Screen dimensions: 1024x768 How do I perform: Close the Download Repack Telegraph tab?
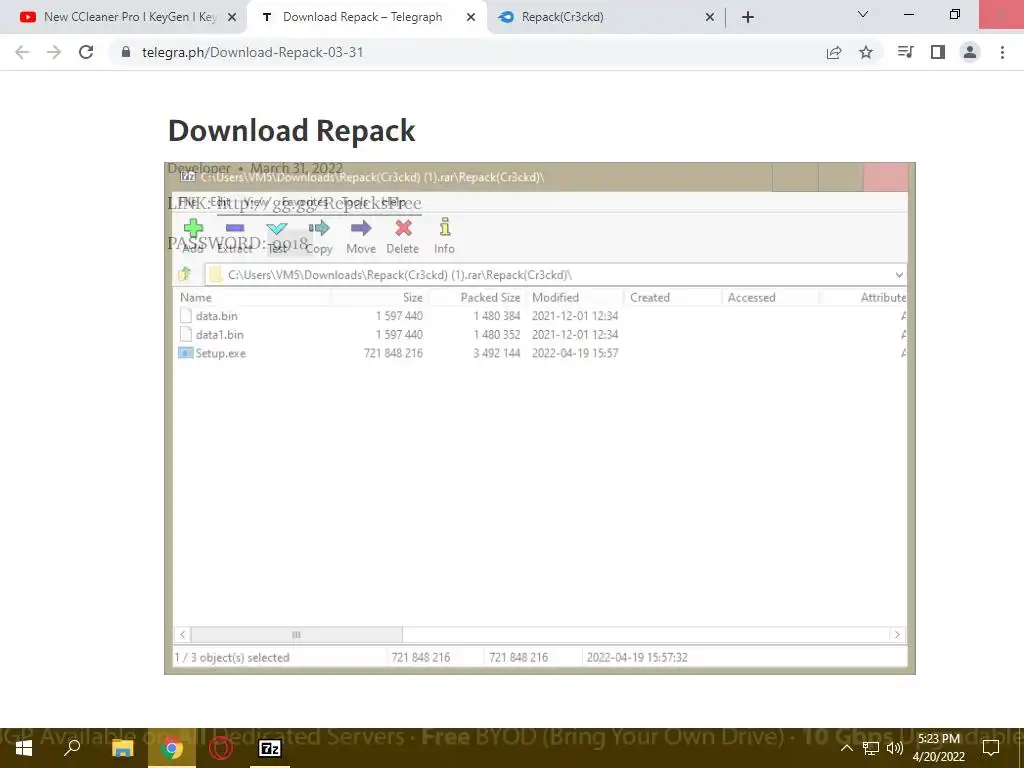click(x=471, y=18)
